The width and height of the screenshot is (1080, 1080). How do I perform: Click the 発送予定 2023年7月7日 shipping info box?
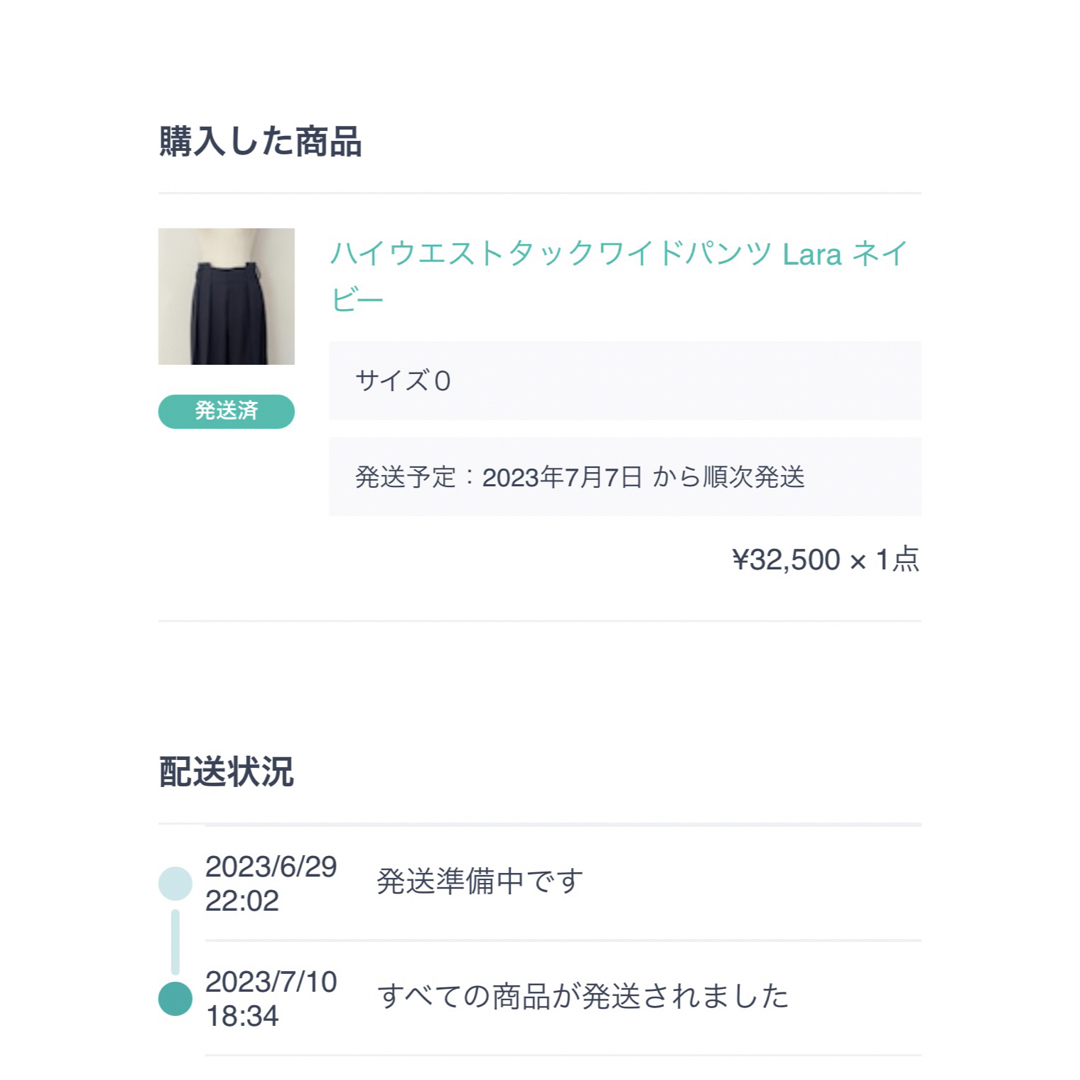(625, 477)
